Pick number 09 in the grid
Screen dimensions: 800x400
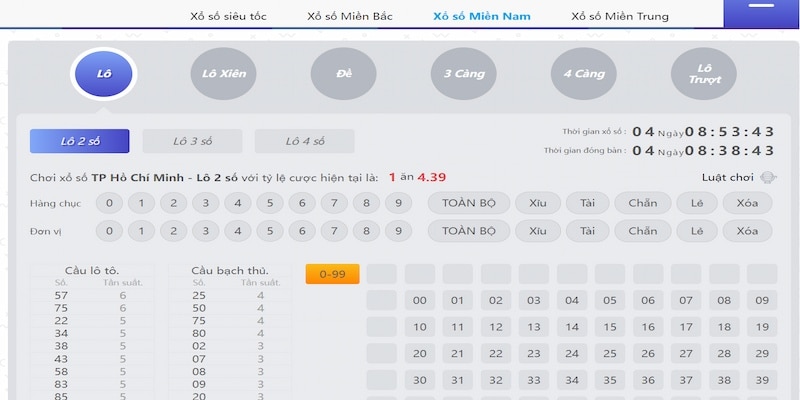pyautogui.click(x=762, y=301)
